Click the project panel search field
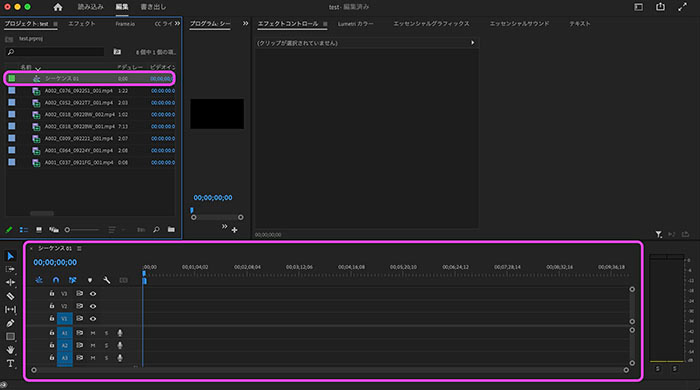 tap(55, 52)
